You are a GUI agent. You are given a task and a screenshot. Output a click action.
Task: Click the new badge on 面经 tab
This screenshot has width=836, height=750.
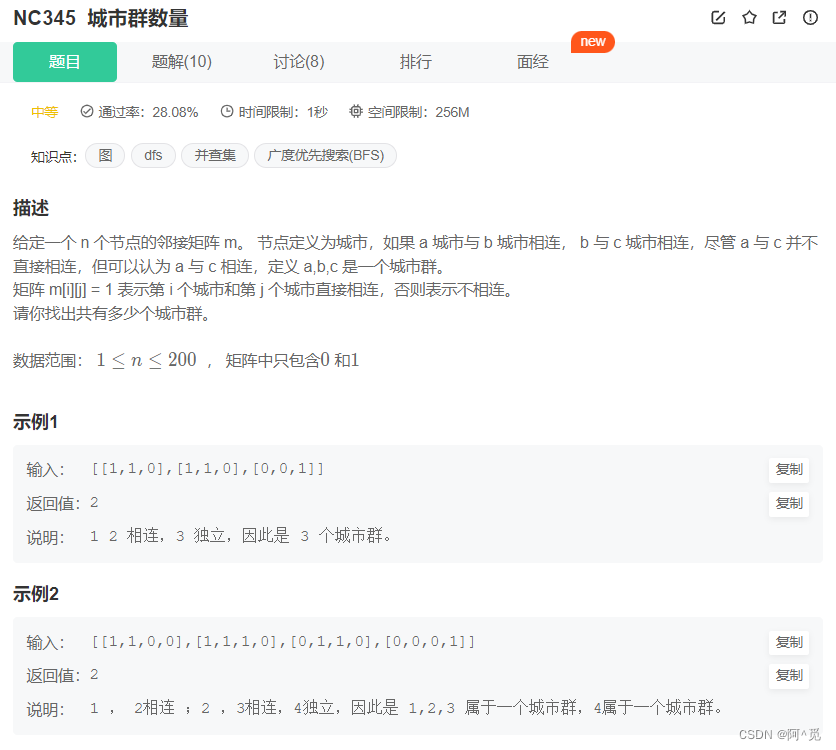point(592,42)
